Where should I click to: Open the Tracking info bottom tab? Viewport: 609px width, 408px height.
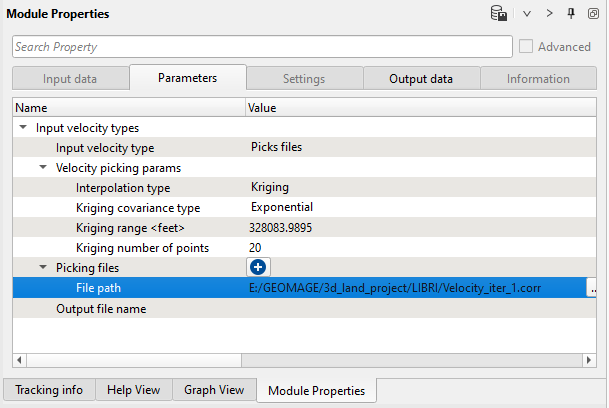[49, 390]
